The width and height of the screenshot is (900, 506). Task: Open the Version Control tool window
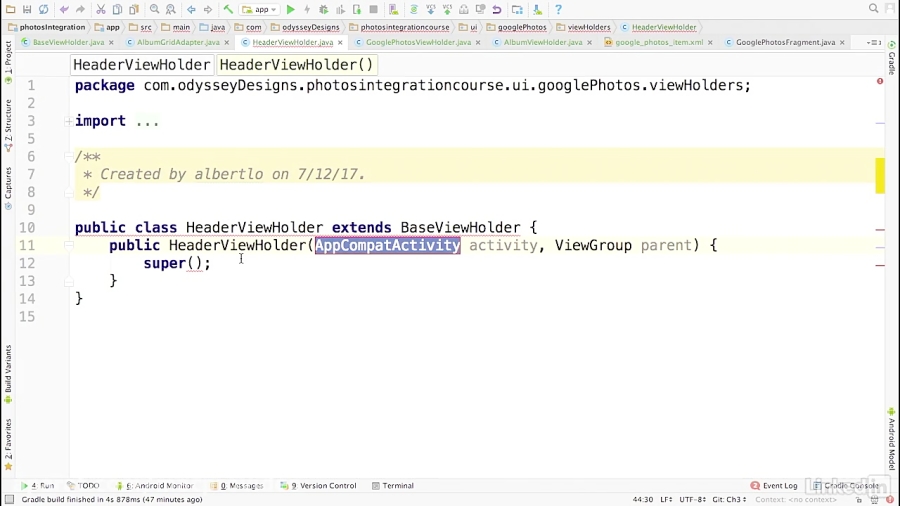tap(318, 485)
